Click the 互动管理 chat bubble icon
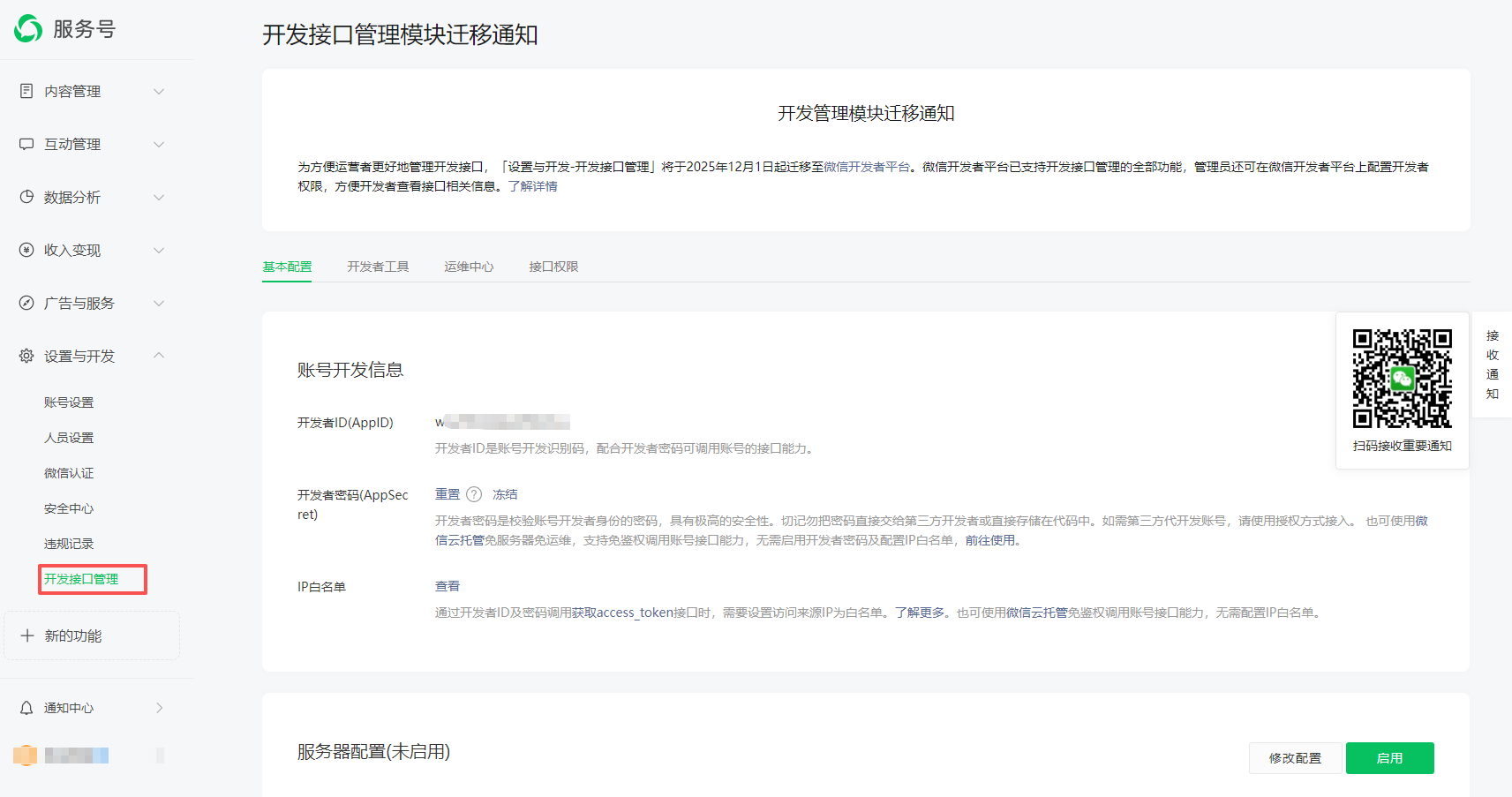1512x797 pixels. point(26,144)
